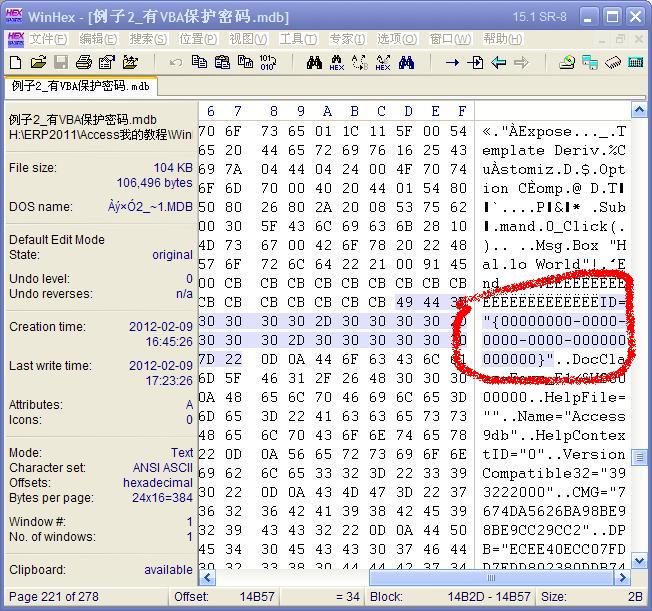
Task: Click the 101/010 modify data icon
Action: (x=268, y=63)
